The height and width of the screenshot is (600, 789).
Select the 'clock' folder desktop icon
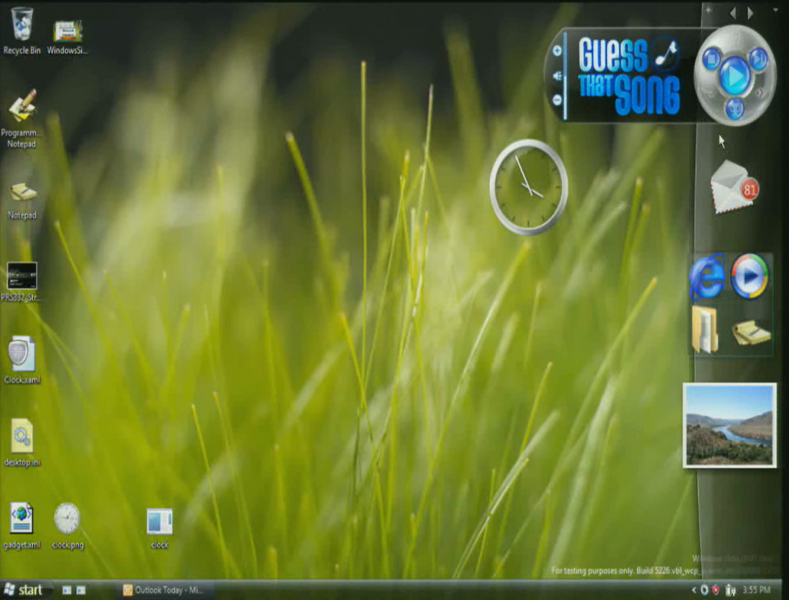pyautogui.click(x=160, y=528)
